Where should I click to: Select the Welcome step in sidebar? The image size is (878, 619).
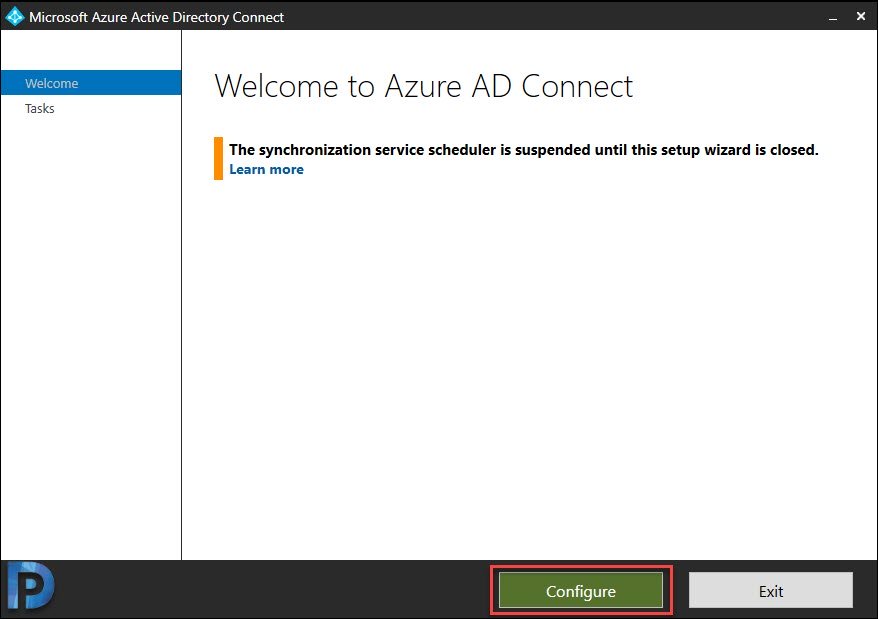point(91,83)
